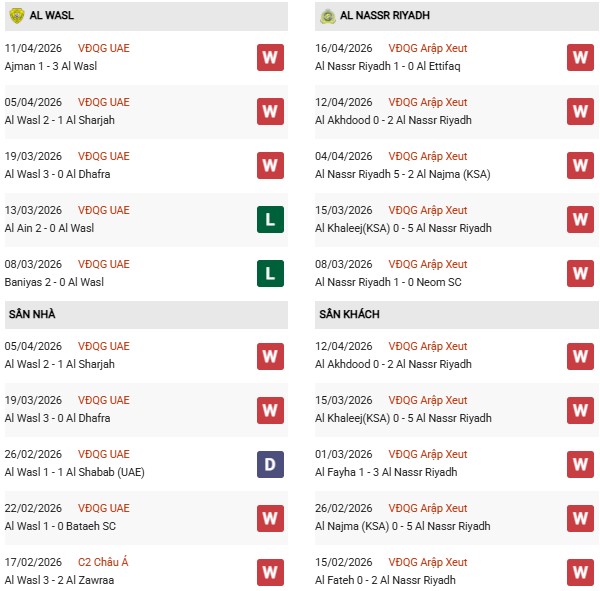This screenshot has width=600, height=591.
Task: Click draw badge for Al Wasl vs Al Shabab
Action: pyautogui.click(x=270, y=463)
